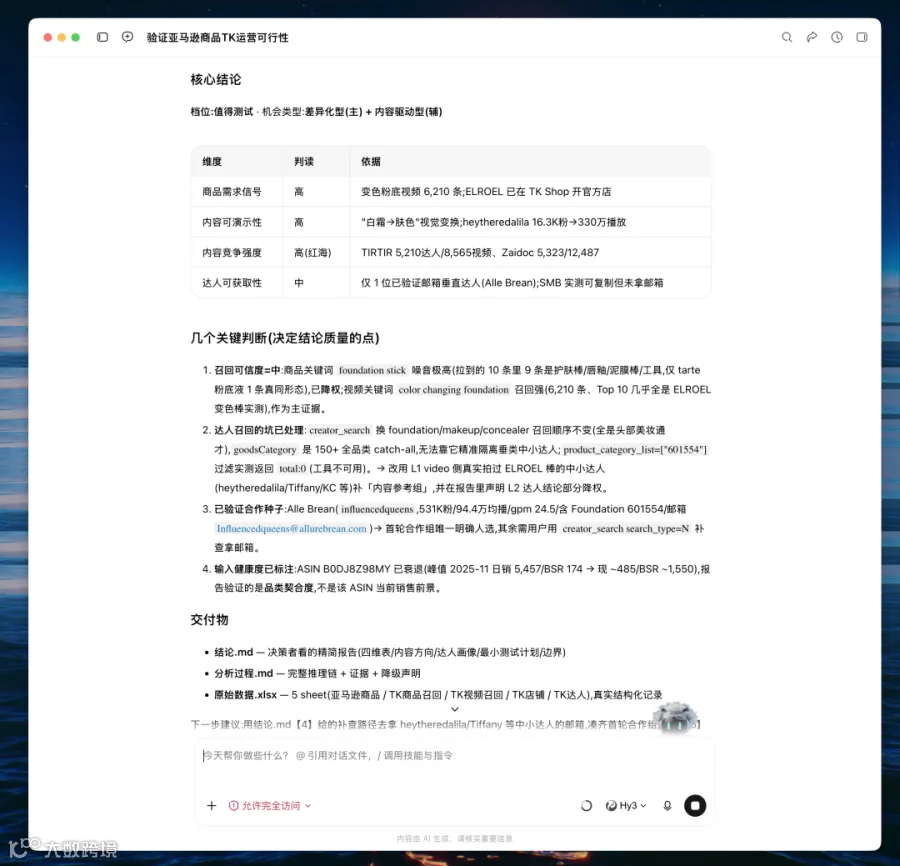
Task: Click the 下一步建议 suggestion line
Action: (x=445, y=725)
